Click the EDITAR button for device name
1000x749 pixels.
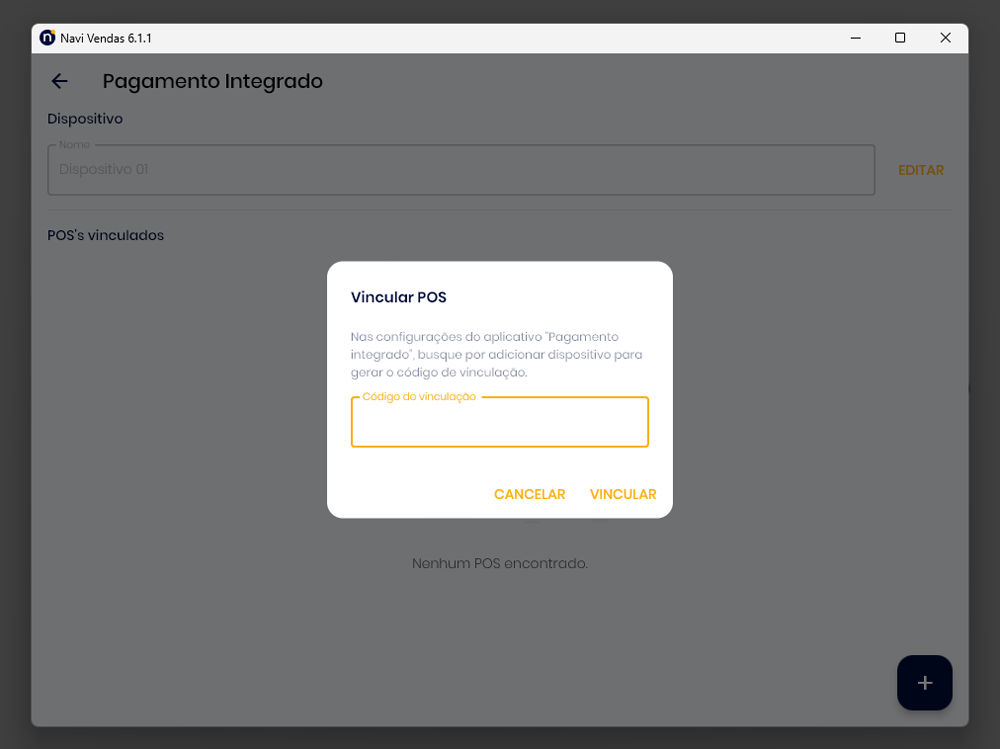coord(920,170)
